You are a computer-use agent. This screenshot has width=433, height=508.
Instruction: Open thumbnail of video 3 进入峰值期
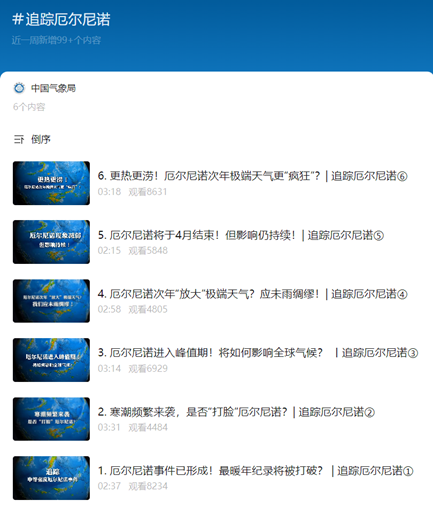click(x=51, y=360)
